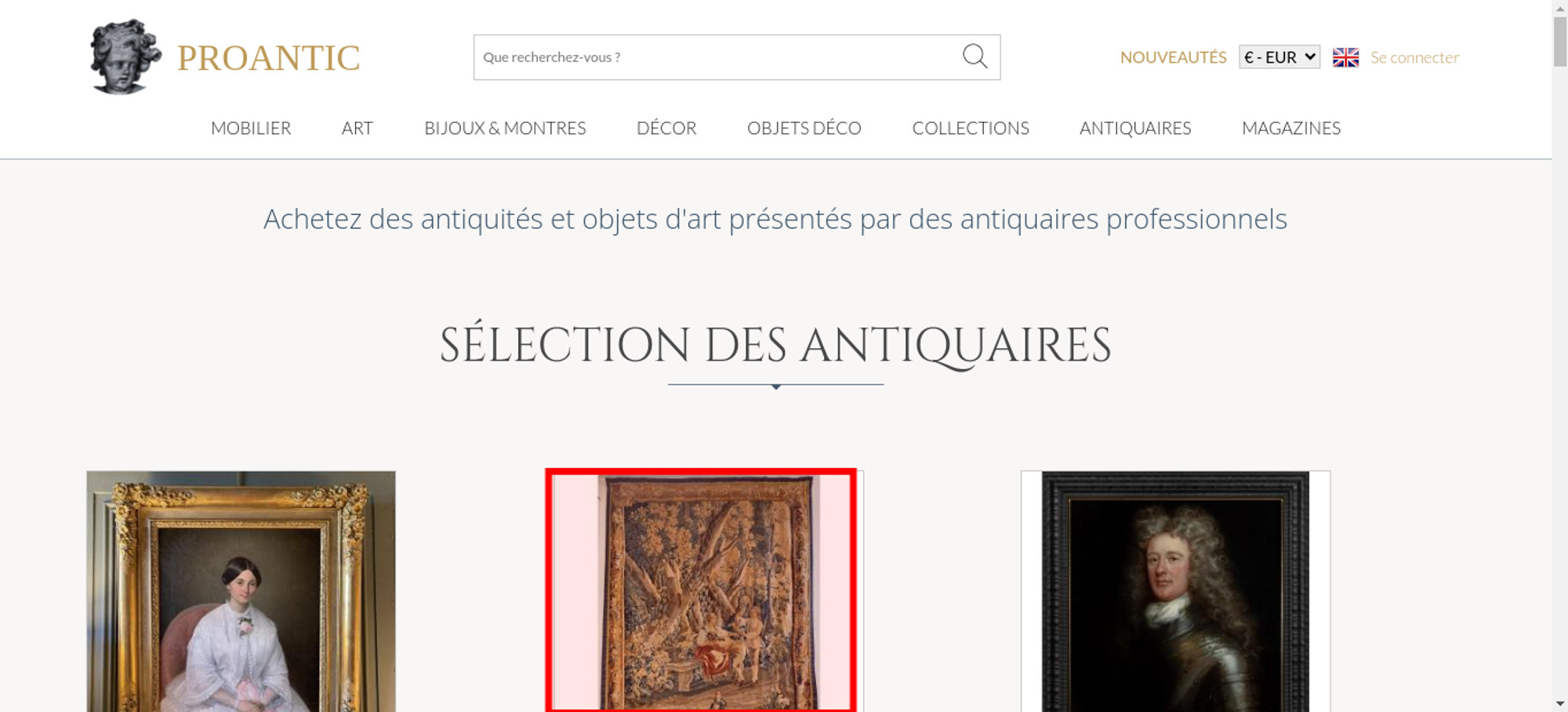Open the ART menu
This screenshot has width=1568, height=712.
click(357, 128)
